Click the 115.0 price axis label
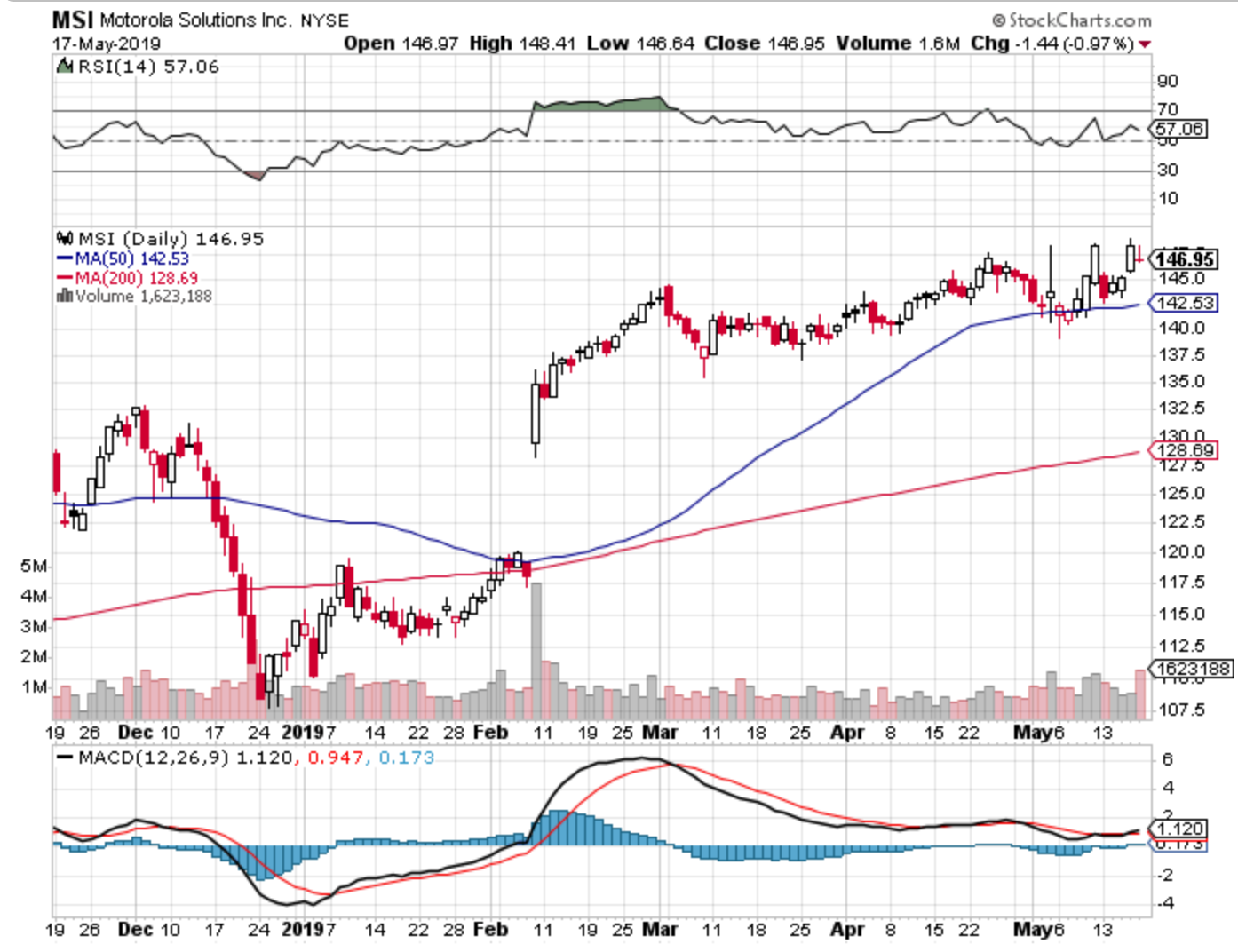This screenshot has height=952, width=1238. tap(1181, 614)
